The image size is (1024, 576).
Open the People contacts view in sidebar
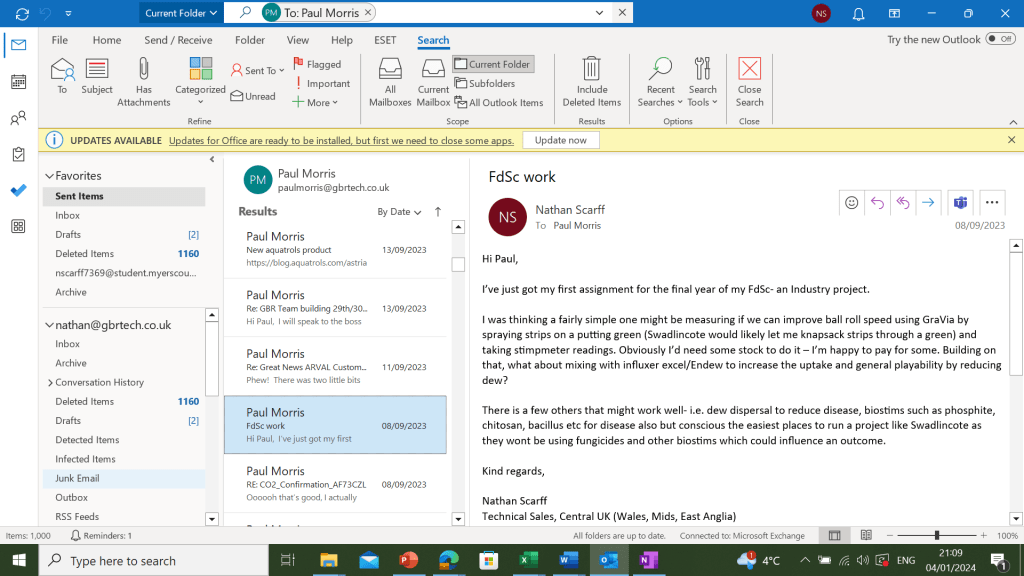[18, 118]
